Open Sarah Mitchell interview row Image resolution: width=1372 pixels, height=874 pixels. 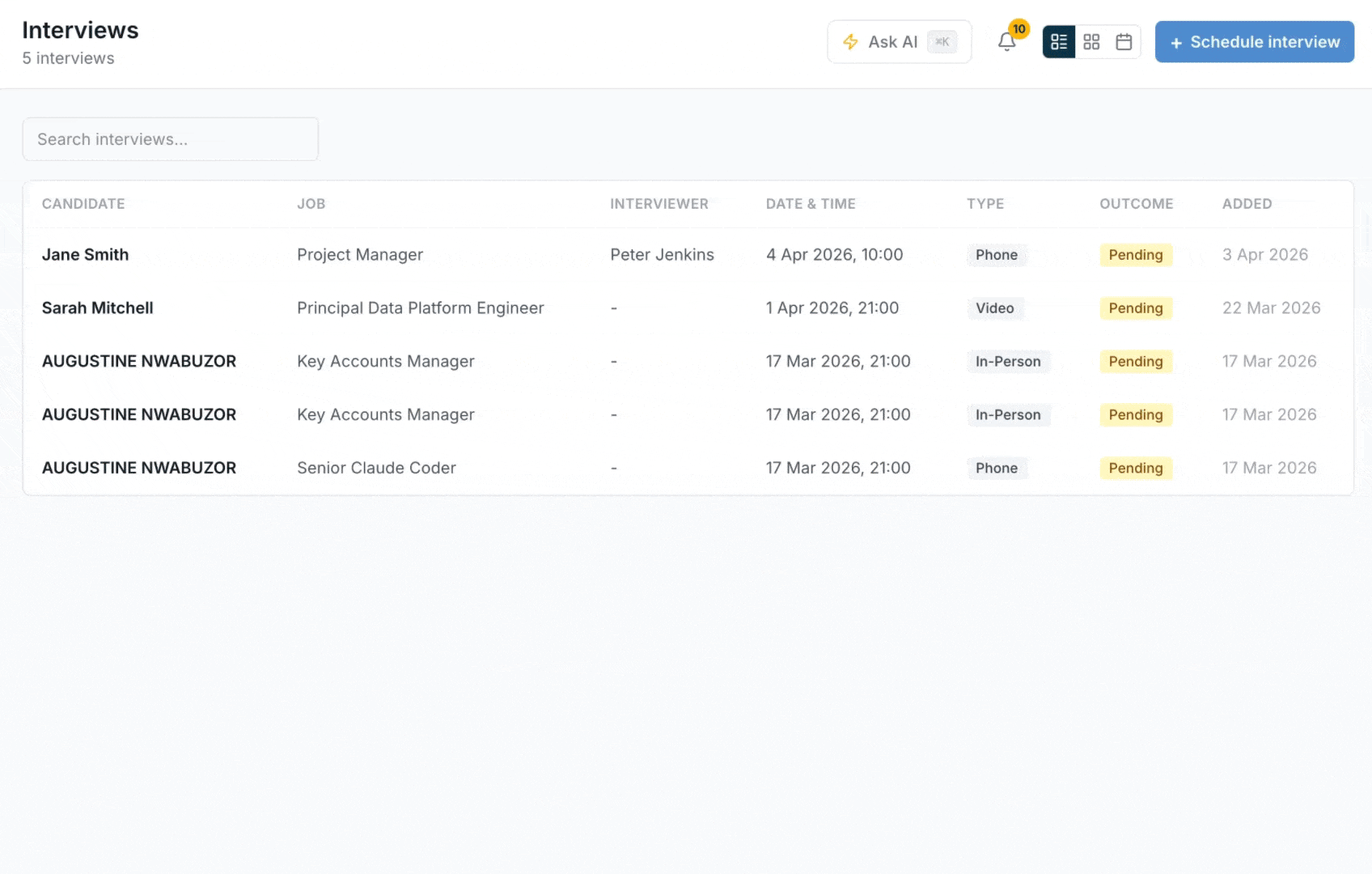click(97, 308)
